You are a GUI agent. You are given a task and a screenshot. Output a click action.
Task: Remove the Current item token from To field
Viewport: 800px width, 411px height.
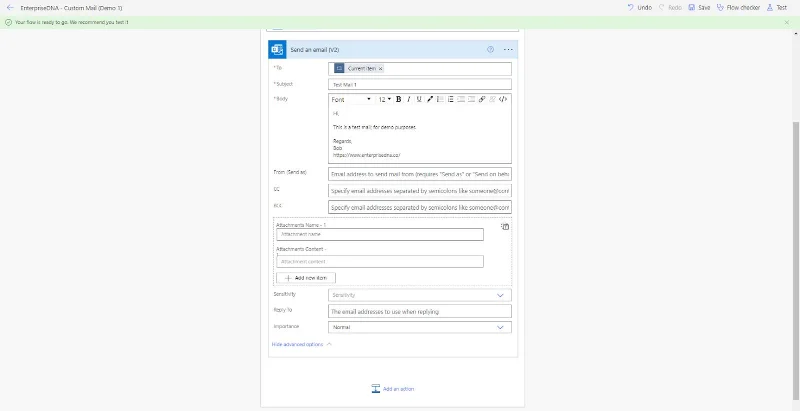point(380,68)
